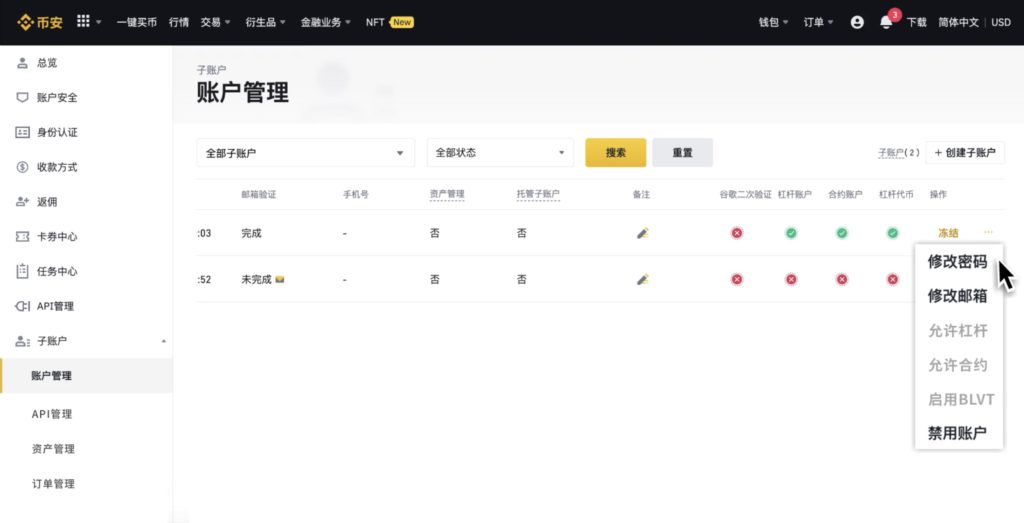Viewport: 1024px width, 523px height.
Task: Open 一键买币 in top navigation
Action: tap(136, 22)
